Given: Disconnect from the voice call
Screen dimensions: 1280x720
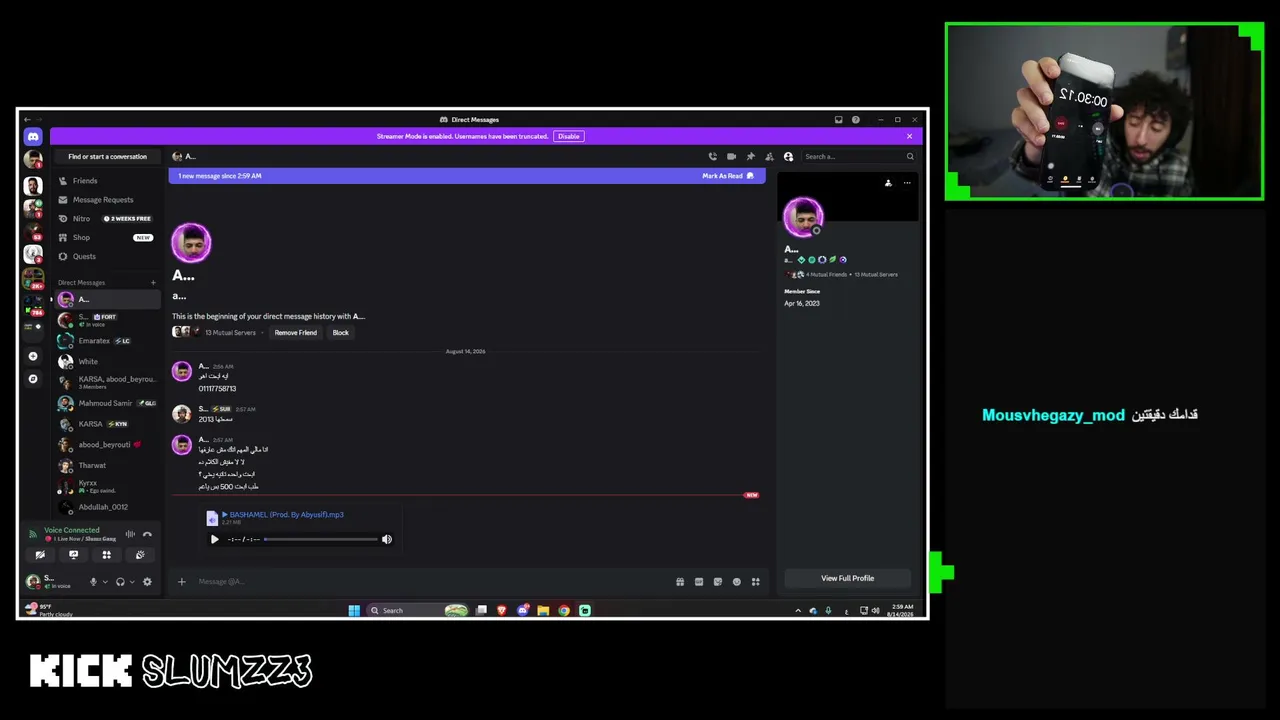Looking at the screenshot, I should pos(147,534).
